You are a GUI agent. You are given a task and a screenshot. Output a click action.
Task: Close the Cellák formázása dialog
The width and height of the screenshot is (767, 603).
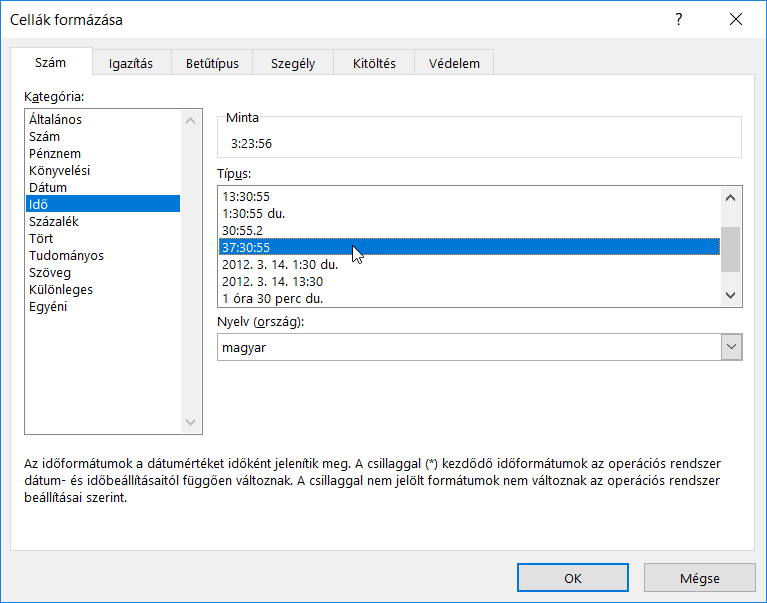[x=736, y=20]
